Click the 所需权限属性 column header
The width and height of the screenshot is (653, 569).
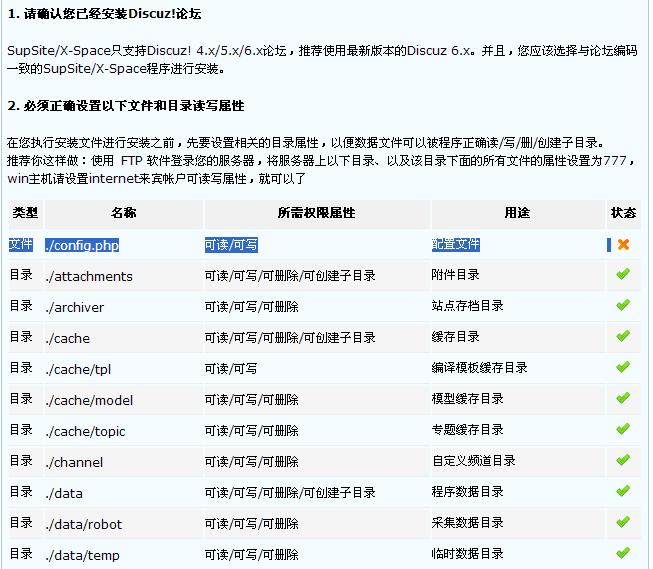coord(317,213)
